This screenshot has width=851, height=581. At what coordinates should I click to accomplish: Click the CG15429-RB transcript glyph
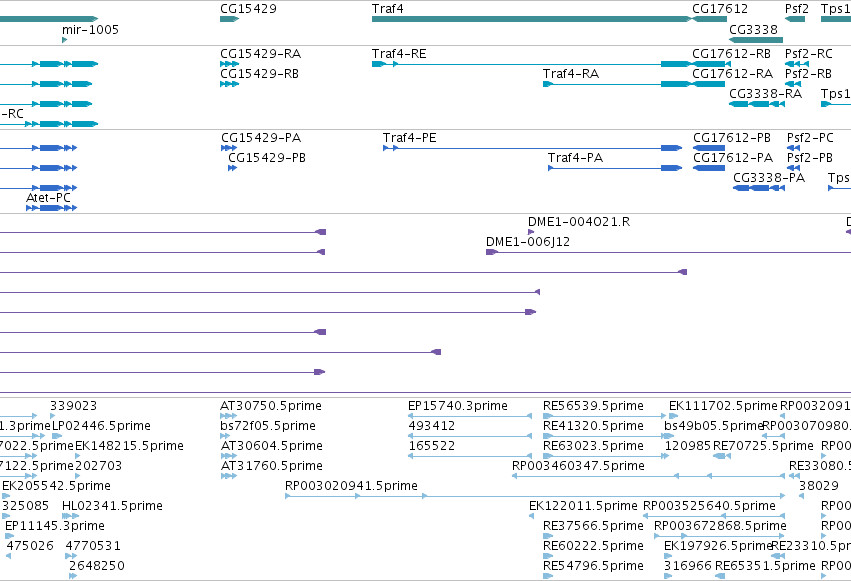coord(230,84)
